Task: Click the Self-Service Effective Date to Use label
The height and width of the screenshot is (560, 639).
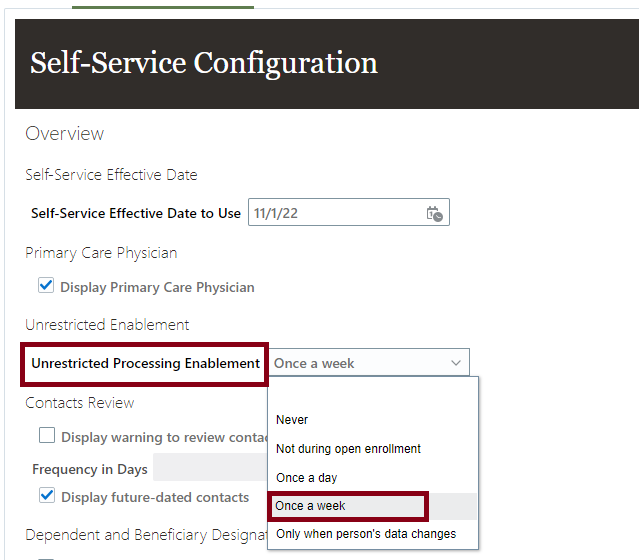Action: pos(136,213)
